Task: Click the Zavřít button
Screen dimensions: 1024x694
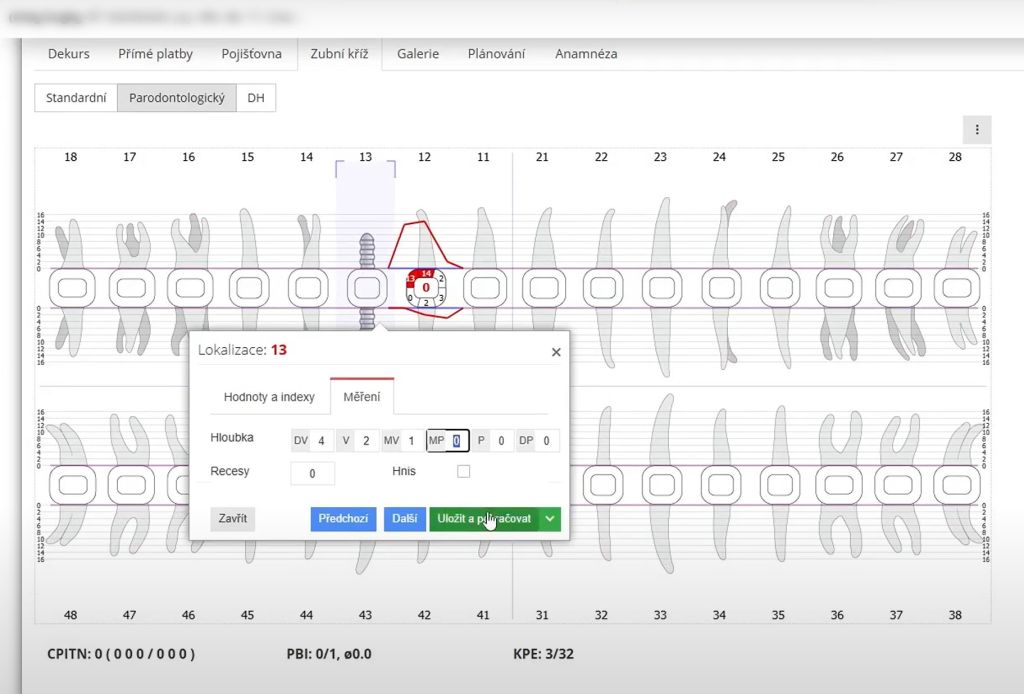Action: click(x=232, y=519)
